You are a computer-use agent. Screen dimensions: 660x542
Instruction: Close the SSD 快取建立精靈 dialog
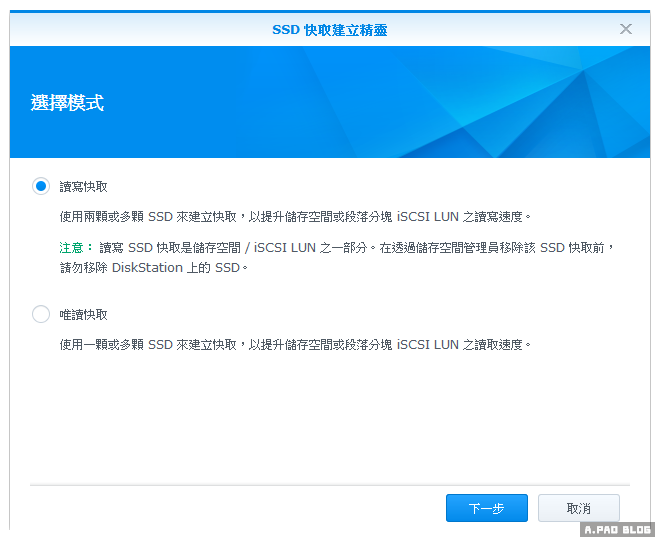pos(626,29)
